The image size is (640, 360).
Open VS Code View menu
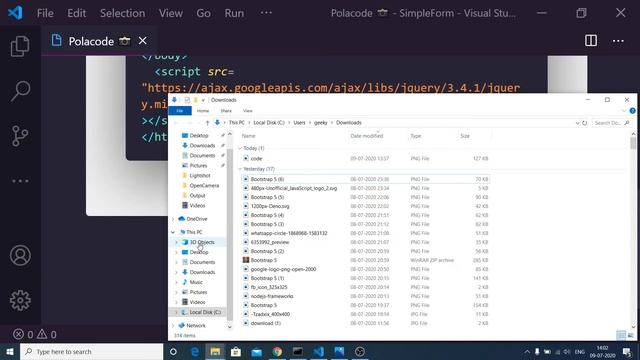click(171, 13)
